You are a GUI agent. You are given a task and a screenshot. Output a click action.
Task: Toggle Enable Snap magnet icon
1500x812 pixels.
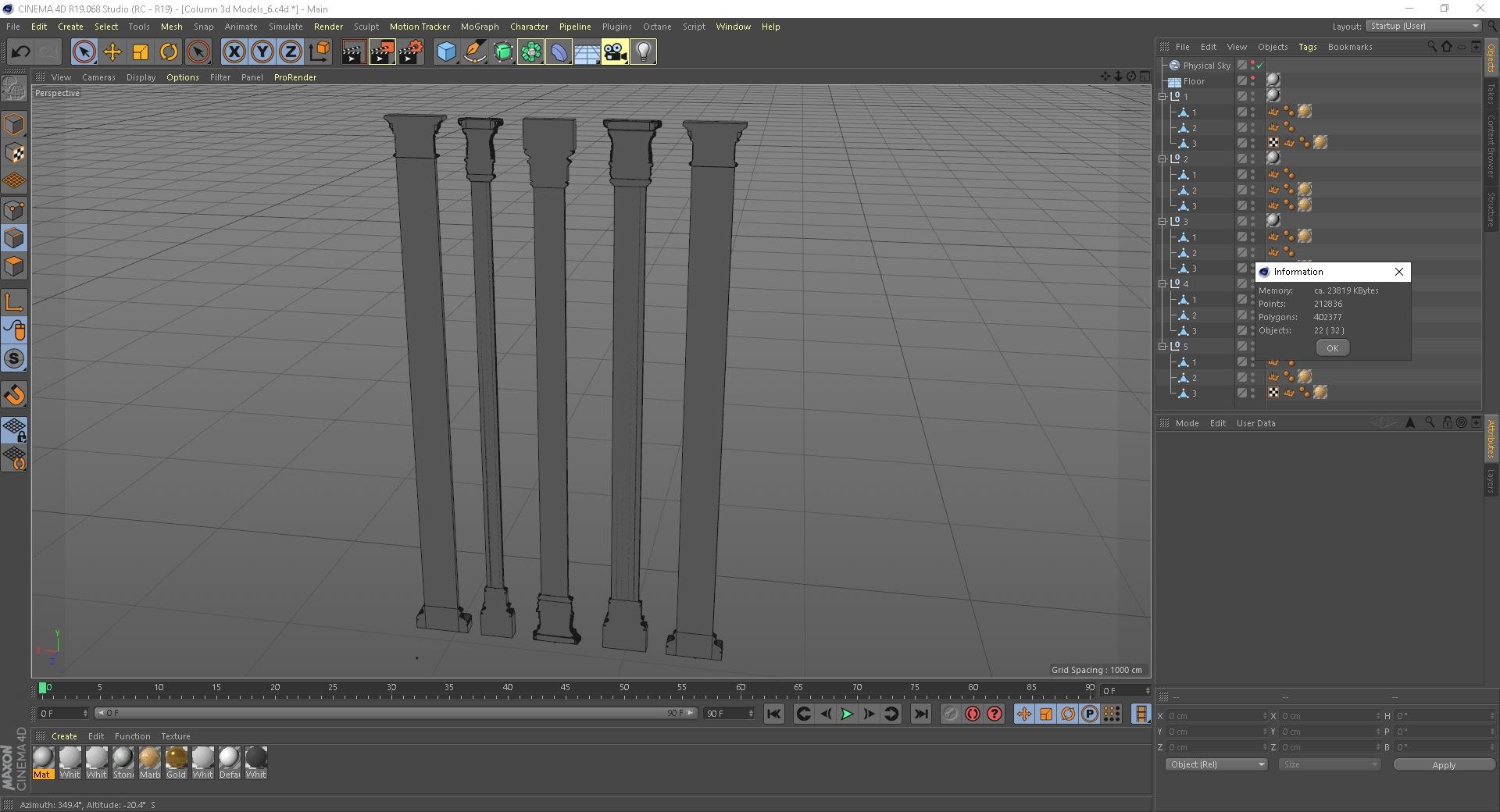[x=14, y=395]
